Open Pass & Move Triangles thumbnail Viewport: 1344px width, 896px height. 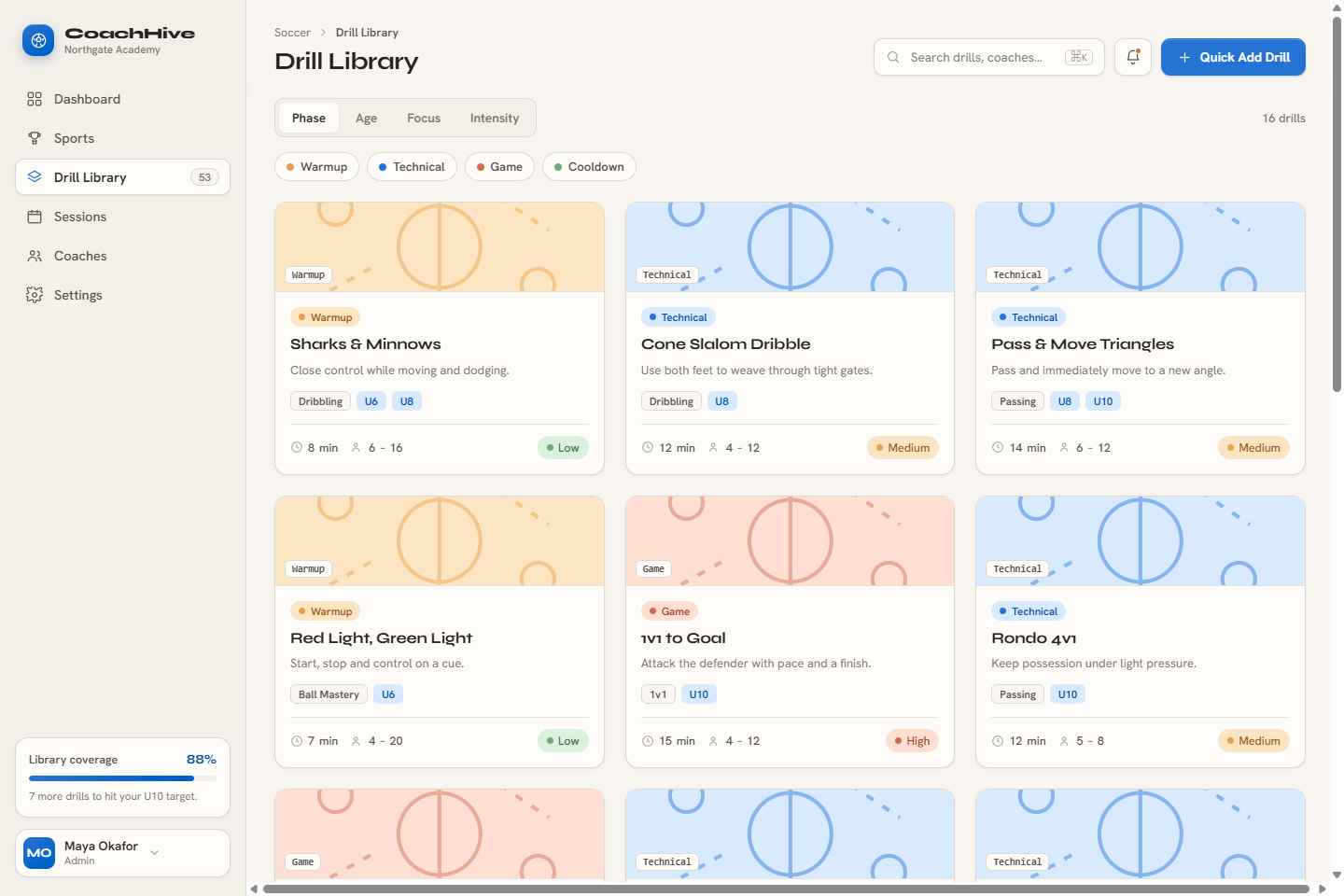click(1141, 247)
